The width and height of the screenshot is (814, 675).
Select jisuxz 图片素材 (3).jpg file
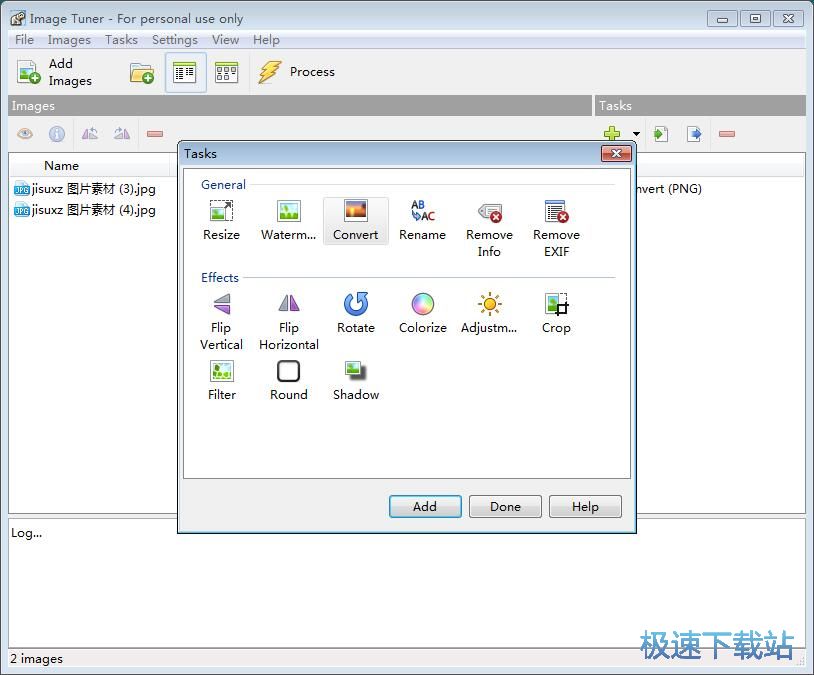[x=85, y=189]
